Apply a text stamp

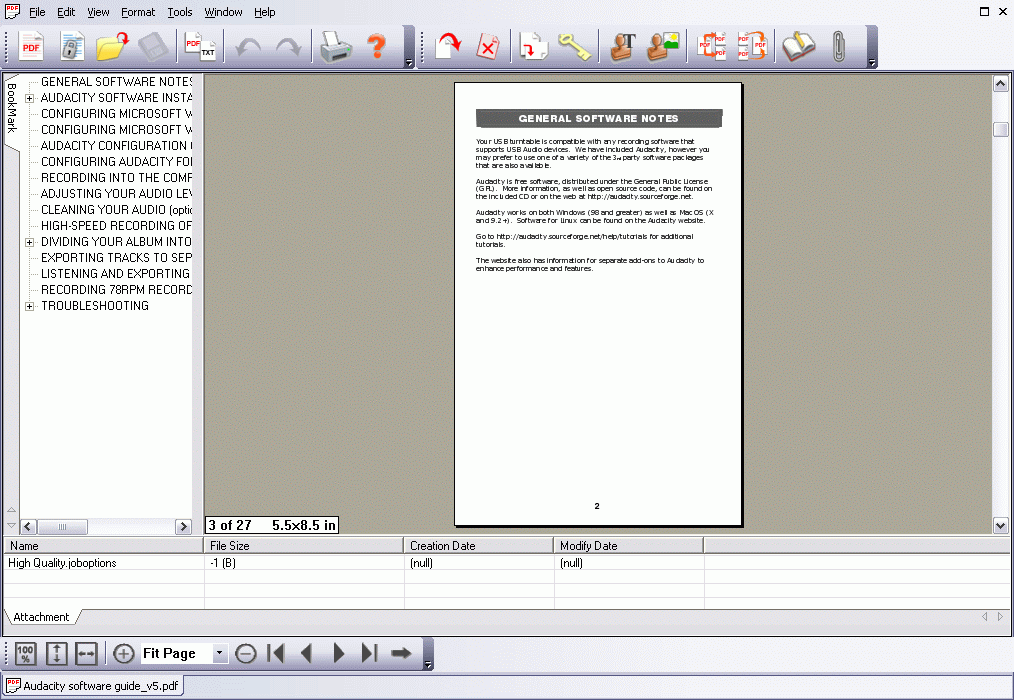[621, 46]
